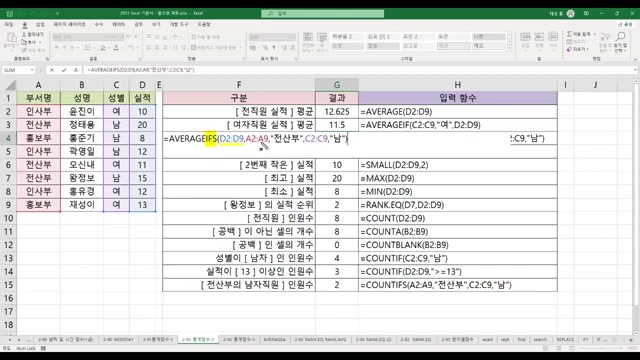The height and width of the screenshot is (360, 640).
Task: Switch to sheet tab 2-90 WEEKDAY
Action: [x=118, y=340]
